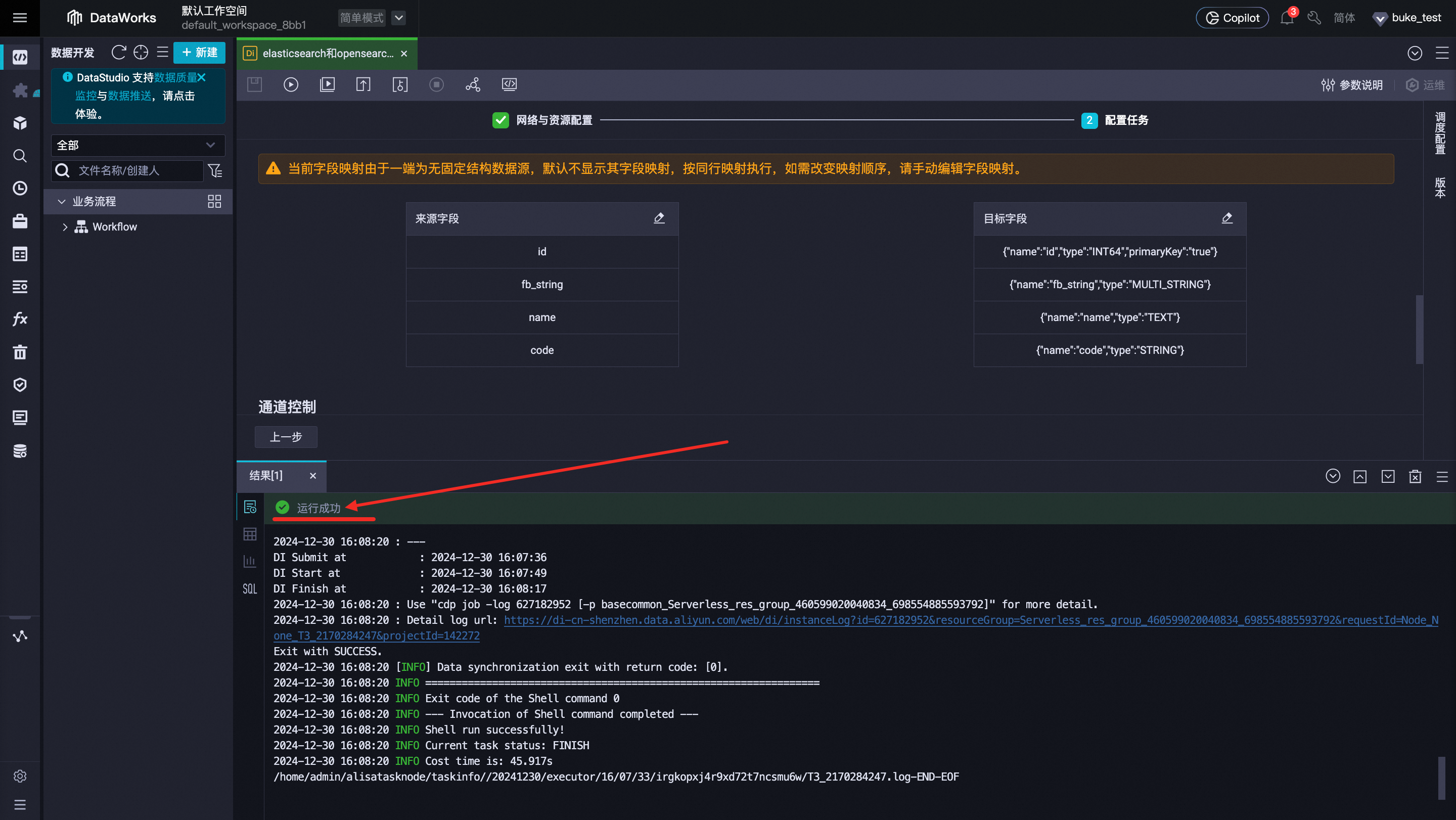
Task: Open the tab bar hamburger menu at right
Action: (1442, 53)
